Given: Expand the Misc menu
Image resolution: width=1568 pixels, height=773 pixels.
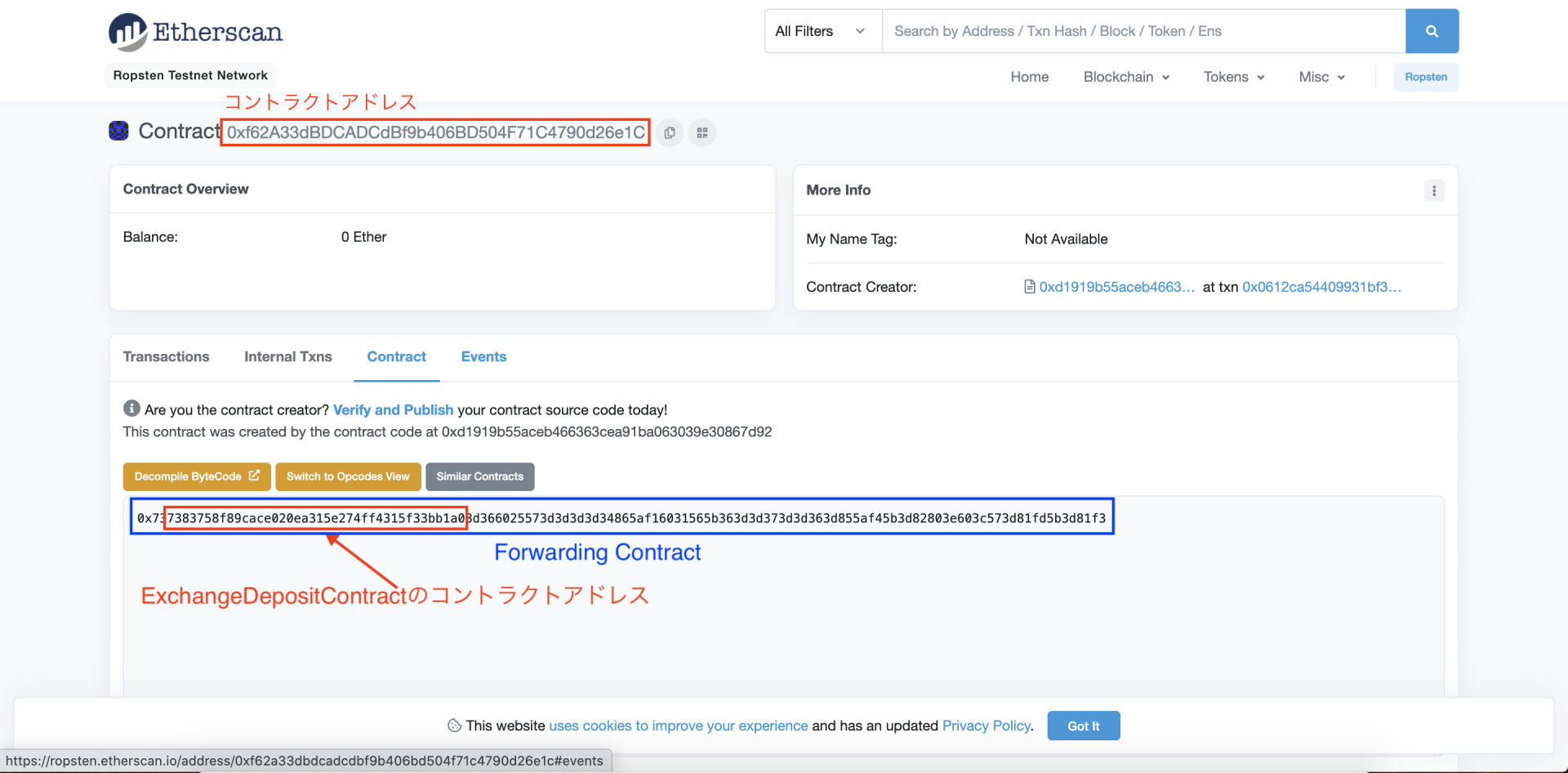Looking at the screenshot, I should tap(1322, 77).
